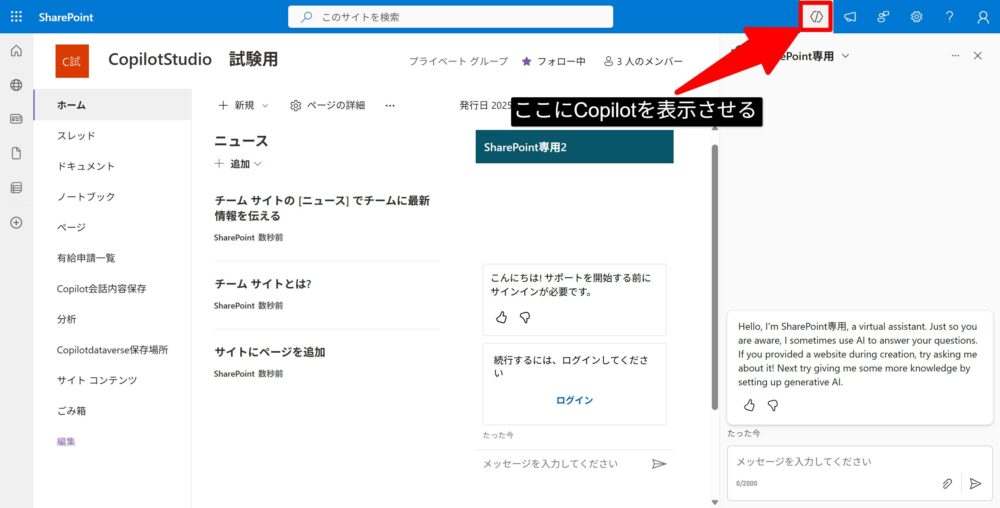Click the paperclip attach icon
The image size is (1000, 508).
tap(947, 483)
